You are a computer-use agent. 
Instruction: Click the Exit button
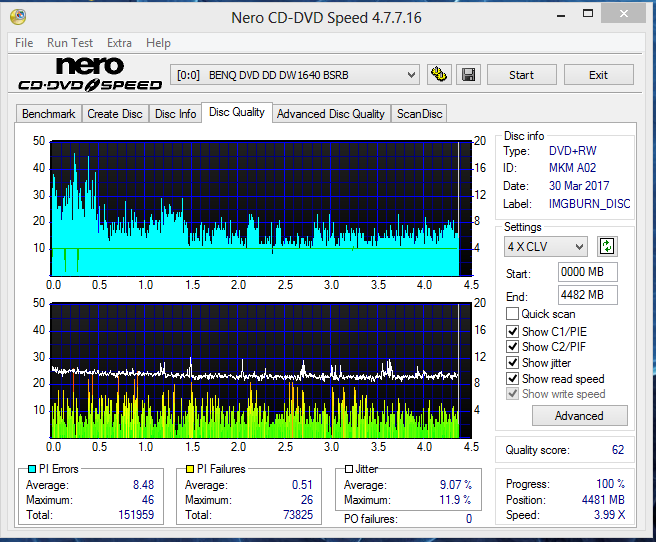click(598, 75)
